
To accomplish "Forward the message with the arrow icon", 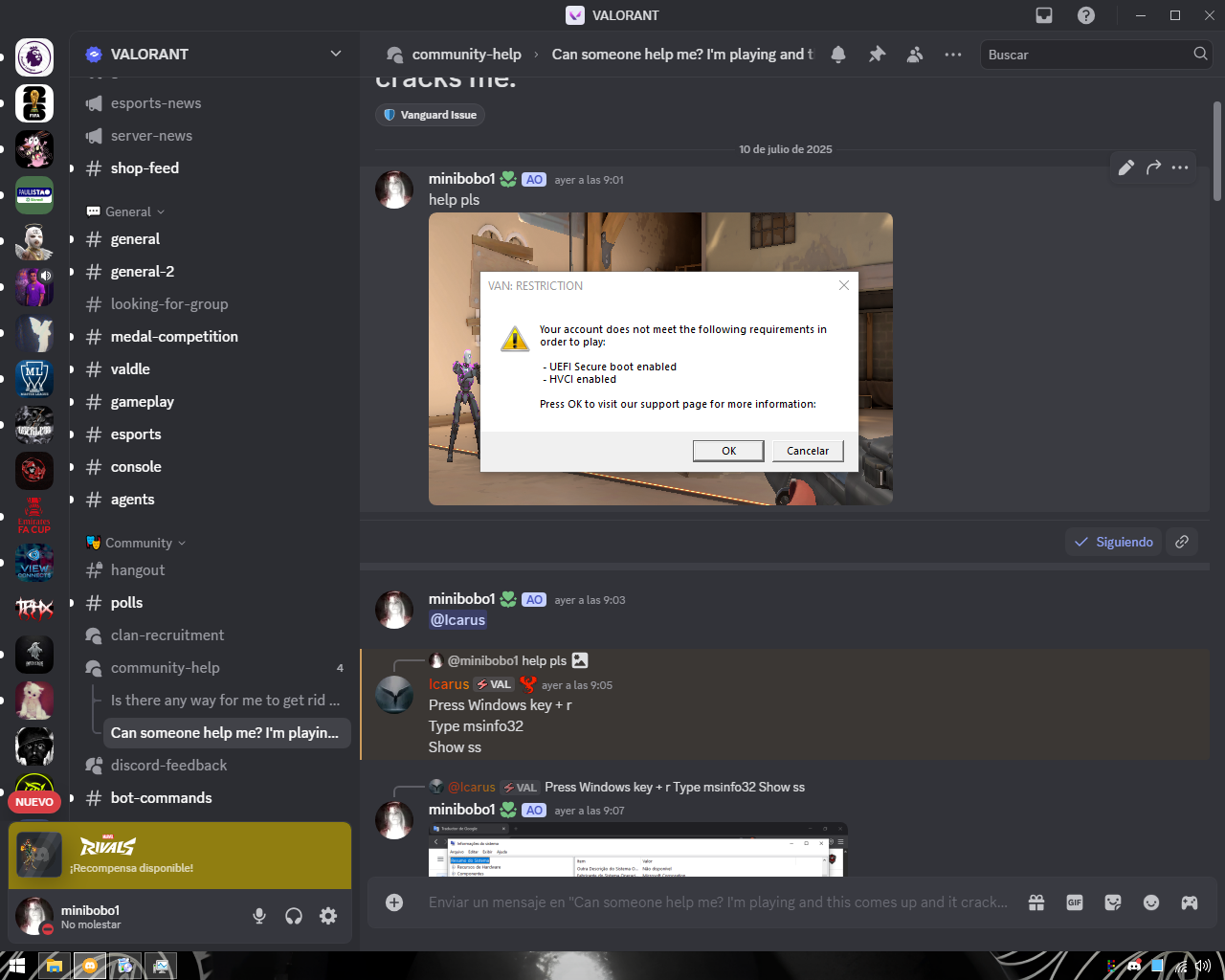I will 1153,167.
